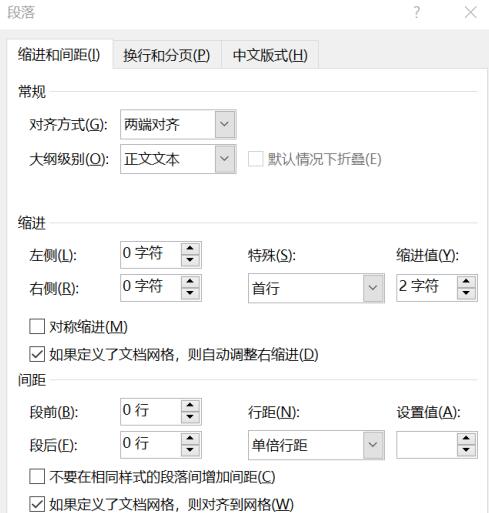Enable 对称缩进(M) checkbox
Screen dimensions: 489x513
(x=37, y=327)
